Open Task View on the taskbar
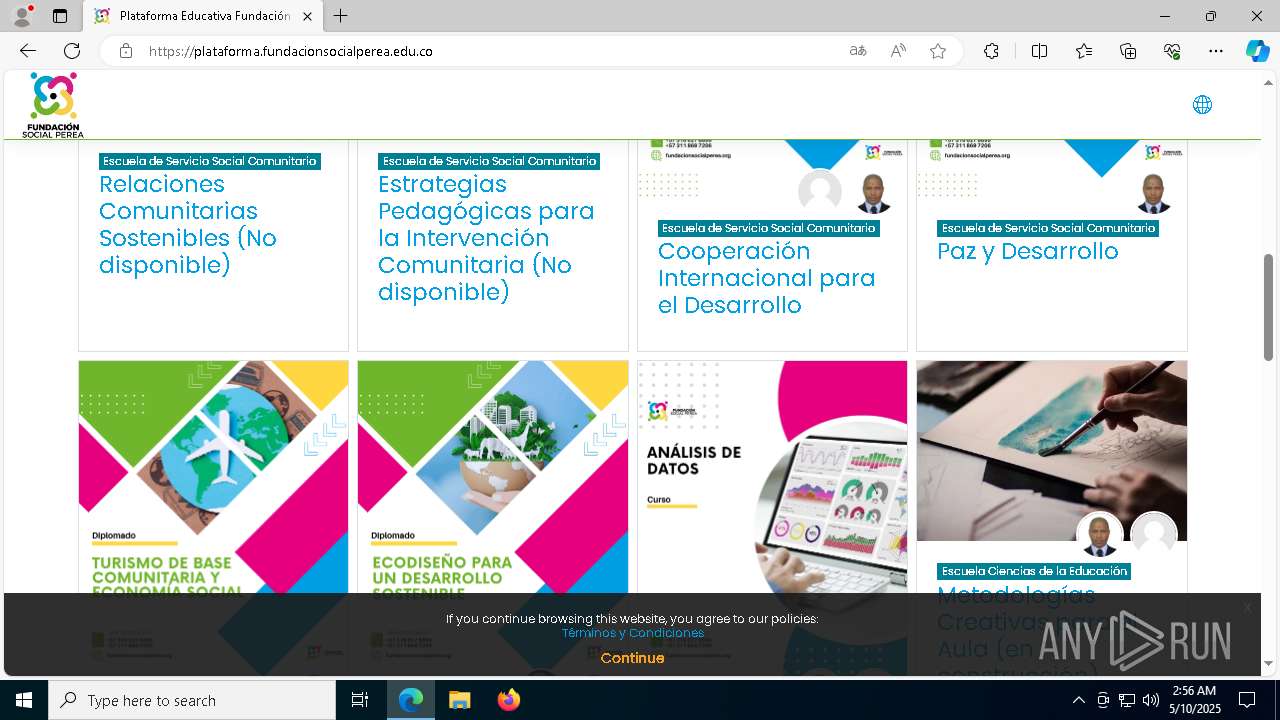1280x720 pixels. click(x=360, y=700)
